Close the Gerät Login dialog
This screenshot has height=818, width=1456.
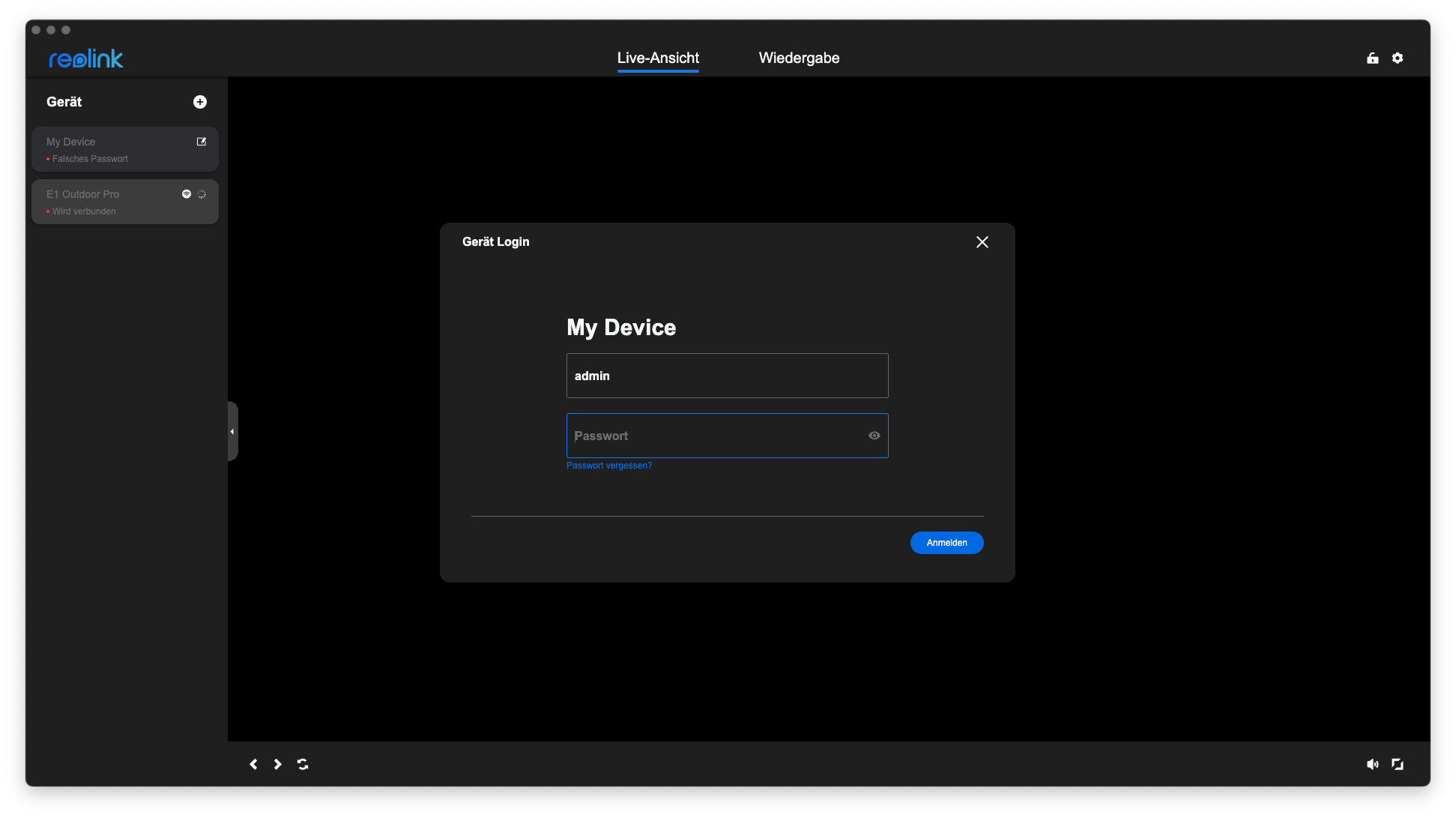tap(982, 242)
